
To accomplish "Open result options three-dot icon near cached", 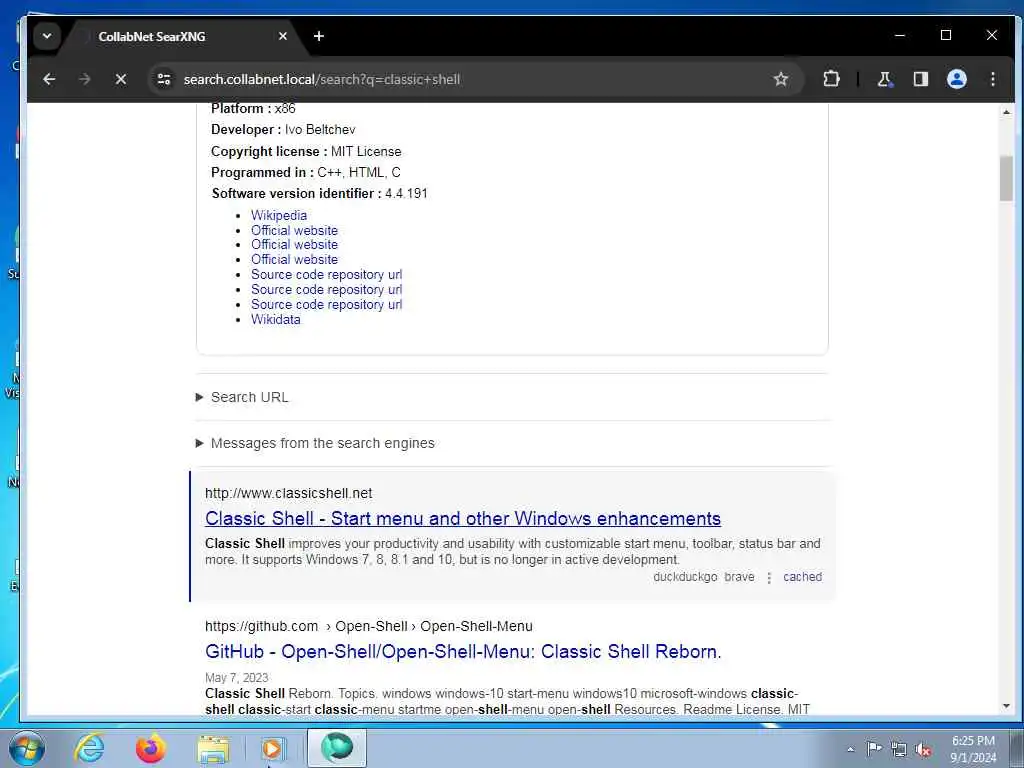I will (x=769, y=578).
